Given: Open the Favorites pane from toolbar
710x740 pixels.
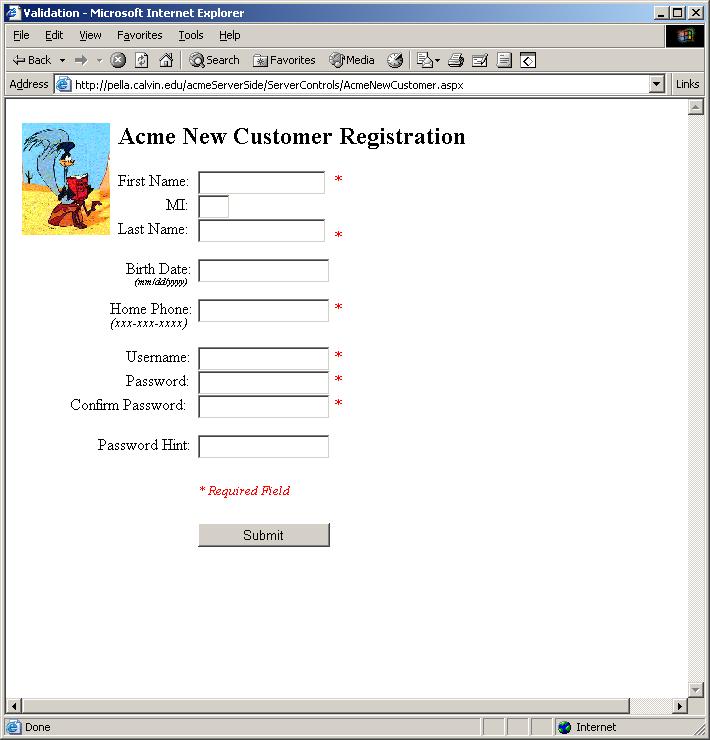Looking at the screenshot, I should click(x=284, y=60).
